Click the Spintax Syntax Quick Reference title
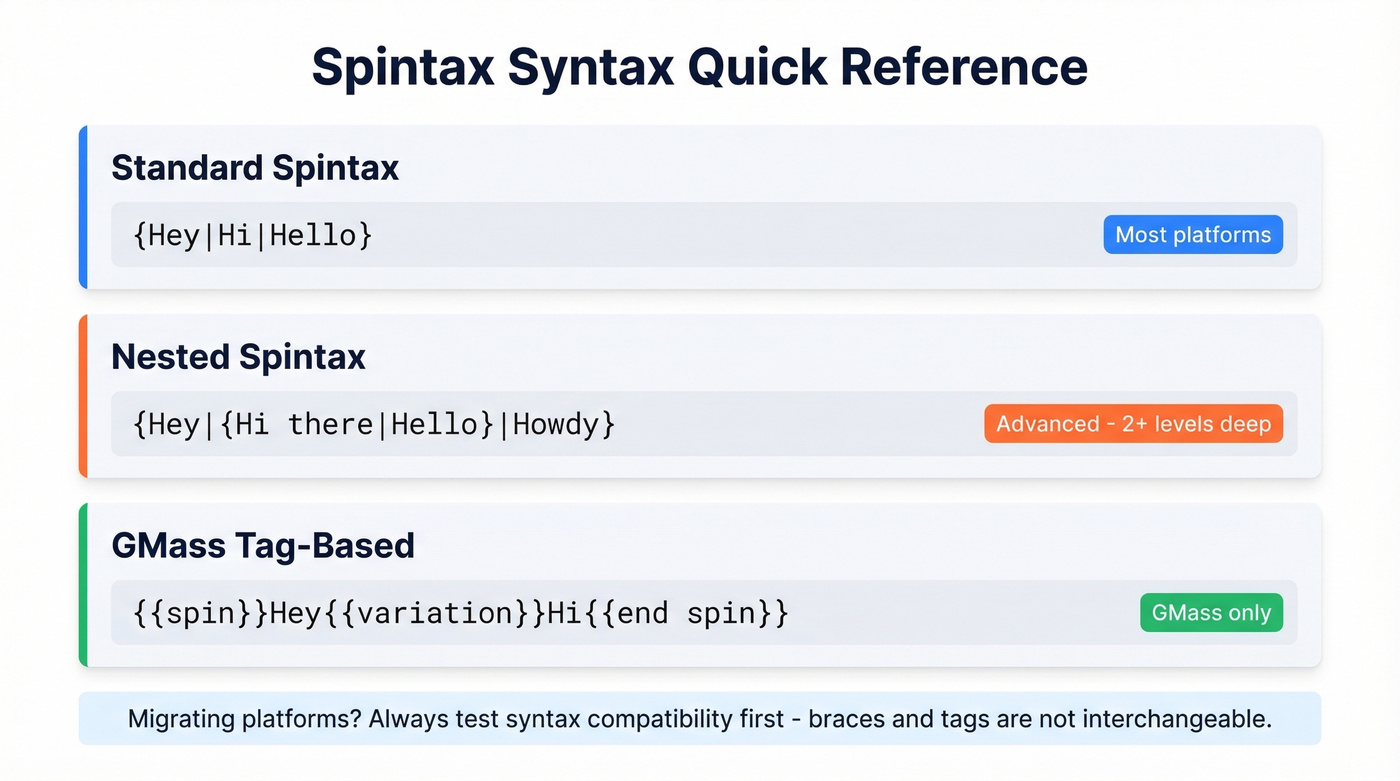 coord(700,67)
